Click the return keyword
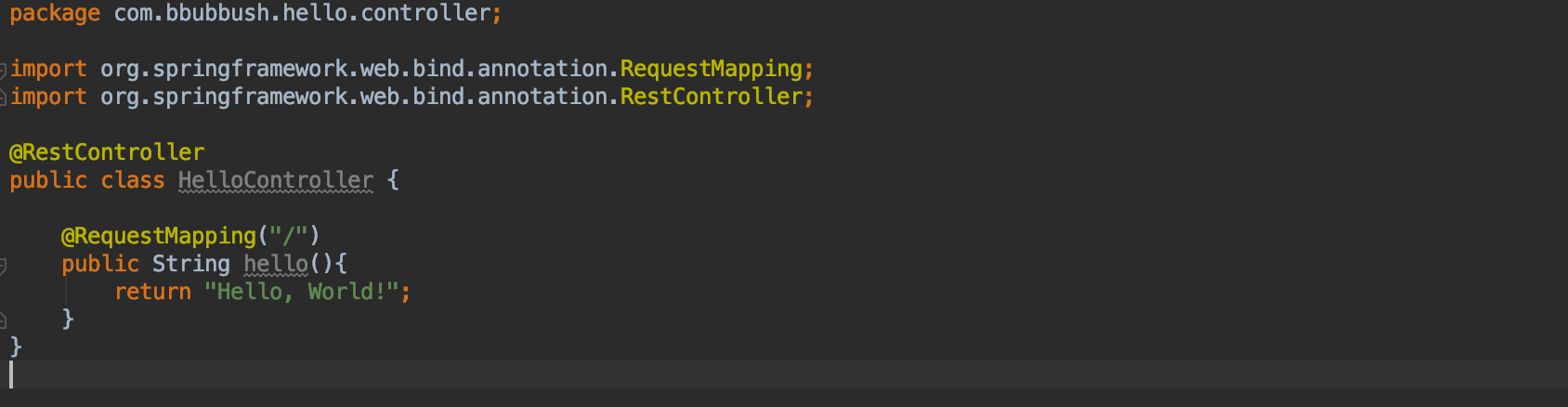This screenshot has height=407, width=1568. click(x=152, y=292)
